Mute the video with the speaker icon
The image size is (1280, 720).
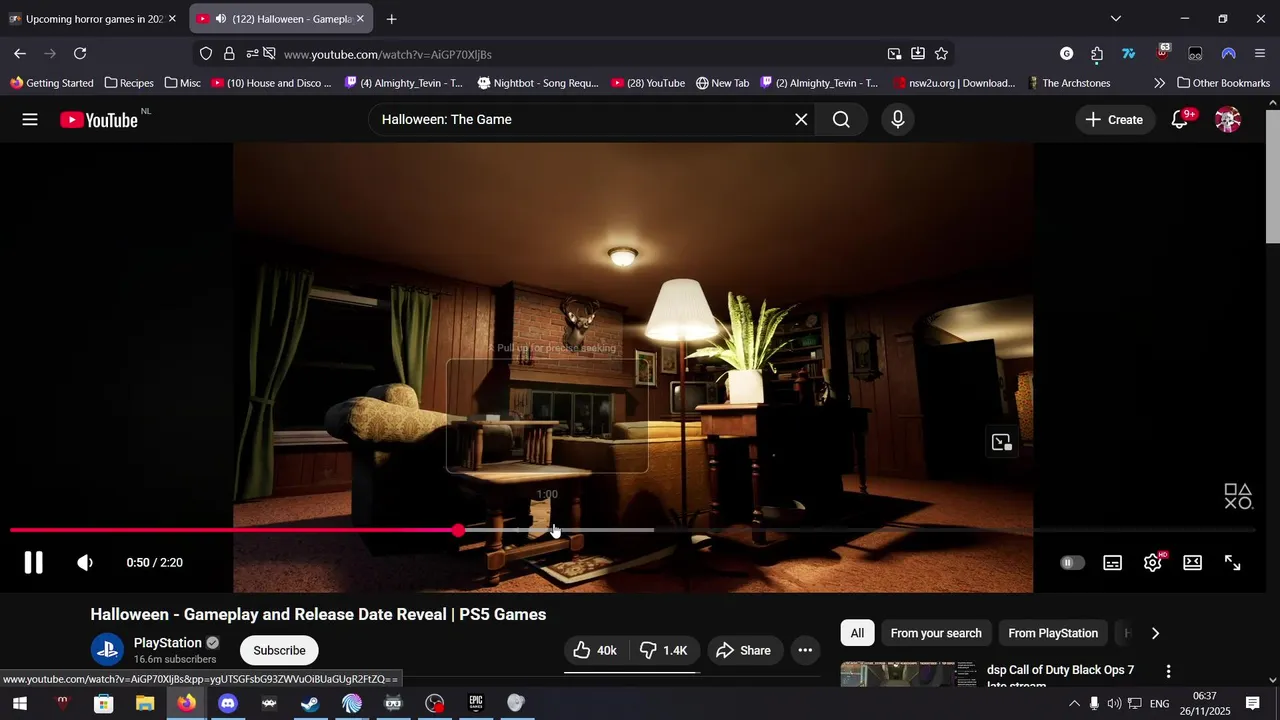point(85,563)
